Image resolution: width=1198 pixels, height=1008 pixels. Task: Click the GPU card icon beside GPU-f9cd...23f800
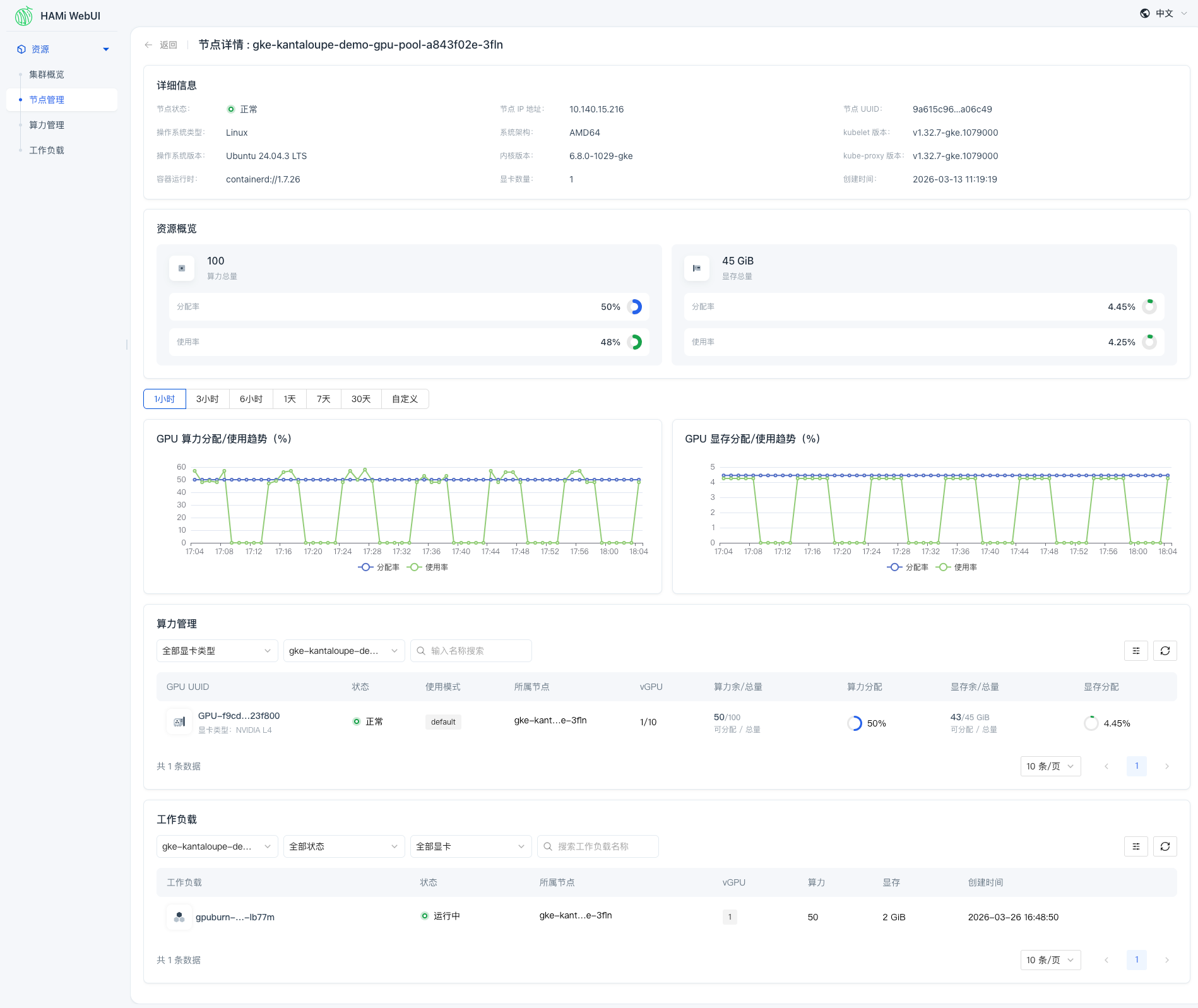179,721
